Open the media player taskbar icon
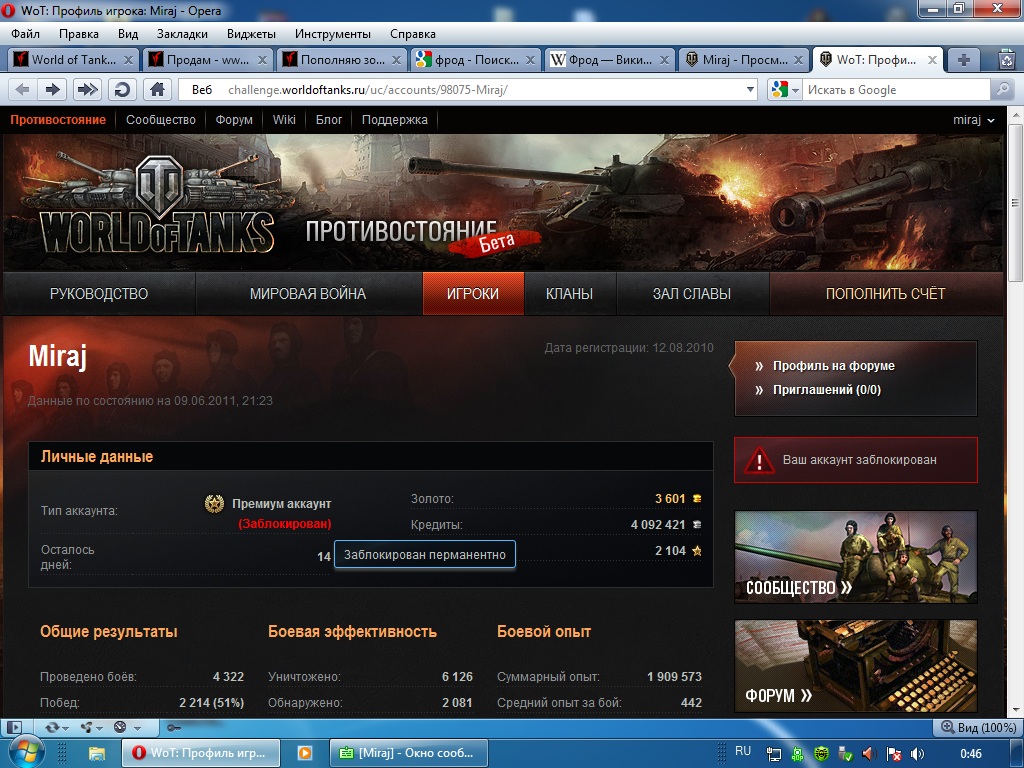Screen dimensions: 1024x768 pos(304,753)
